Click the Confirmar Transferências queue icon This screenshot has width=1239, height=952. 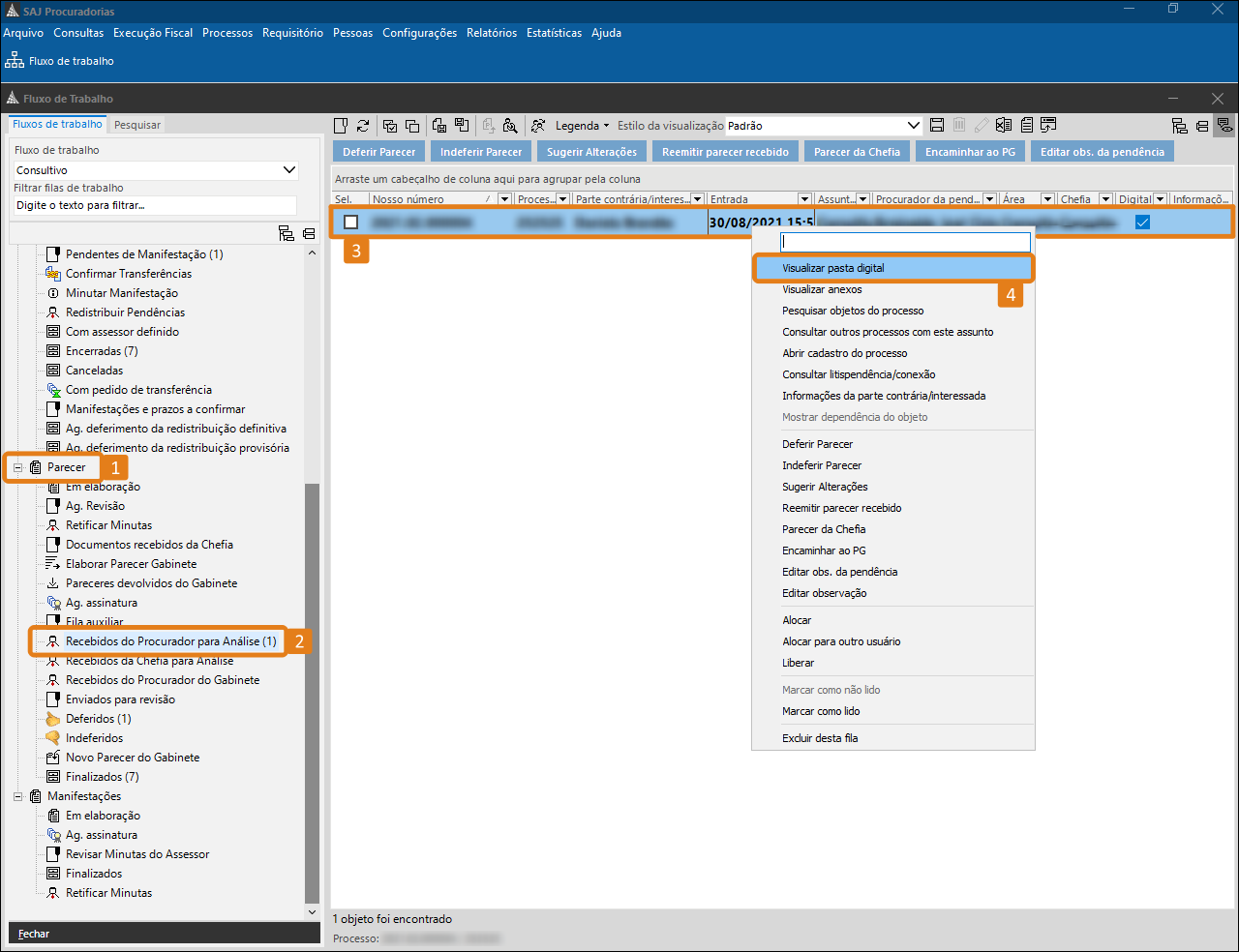[x=53, y=274]
